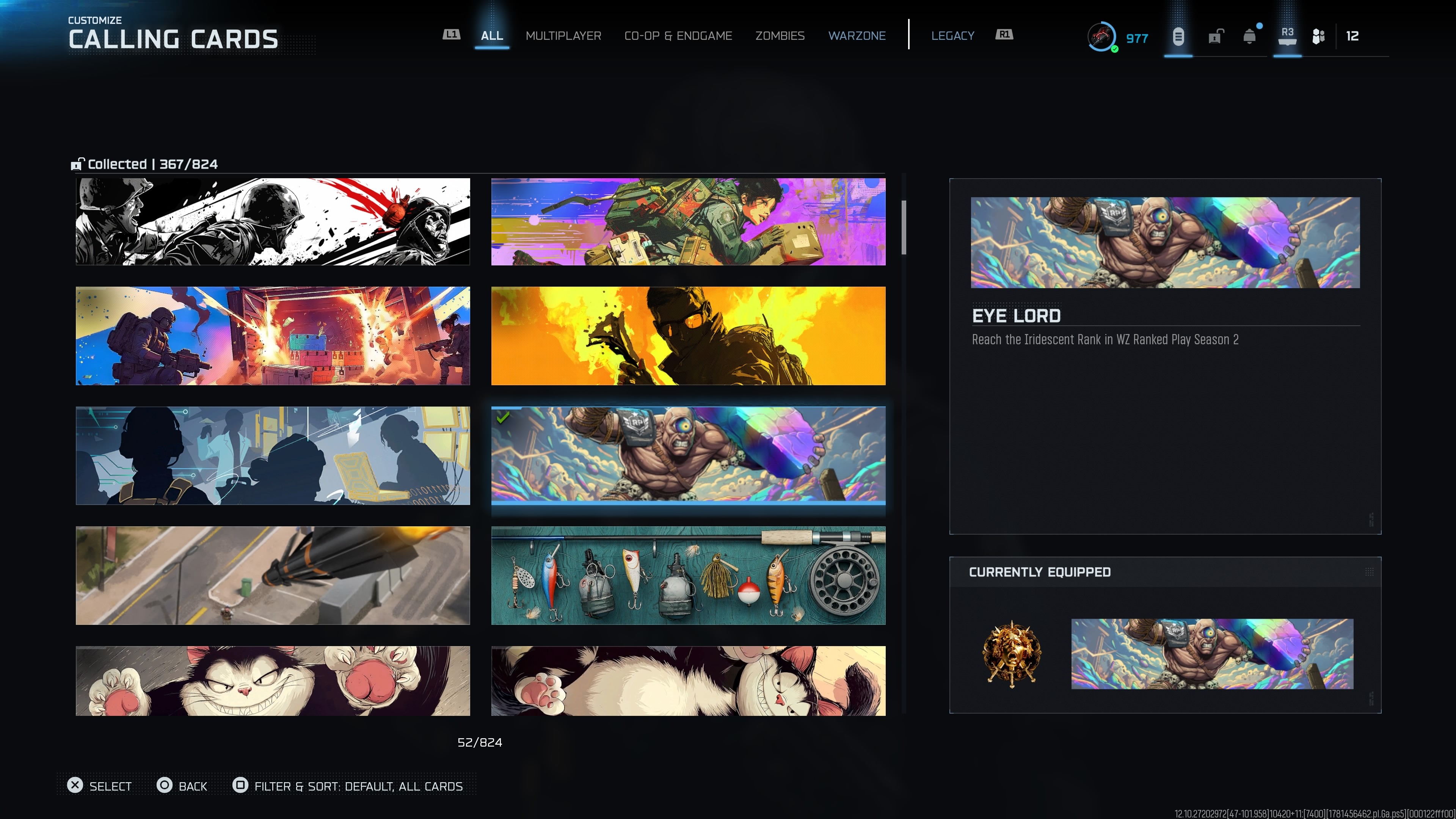Screen dimensions: 1456x819
Task: Click the "Collected | 367/824" text
Action: 152,164
